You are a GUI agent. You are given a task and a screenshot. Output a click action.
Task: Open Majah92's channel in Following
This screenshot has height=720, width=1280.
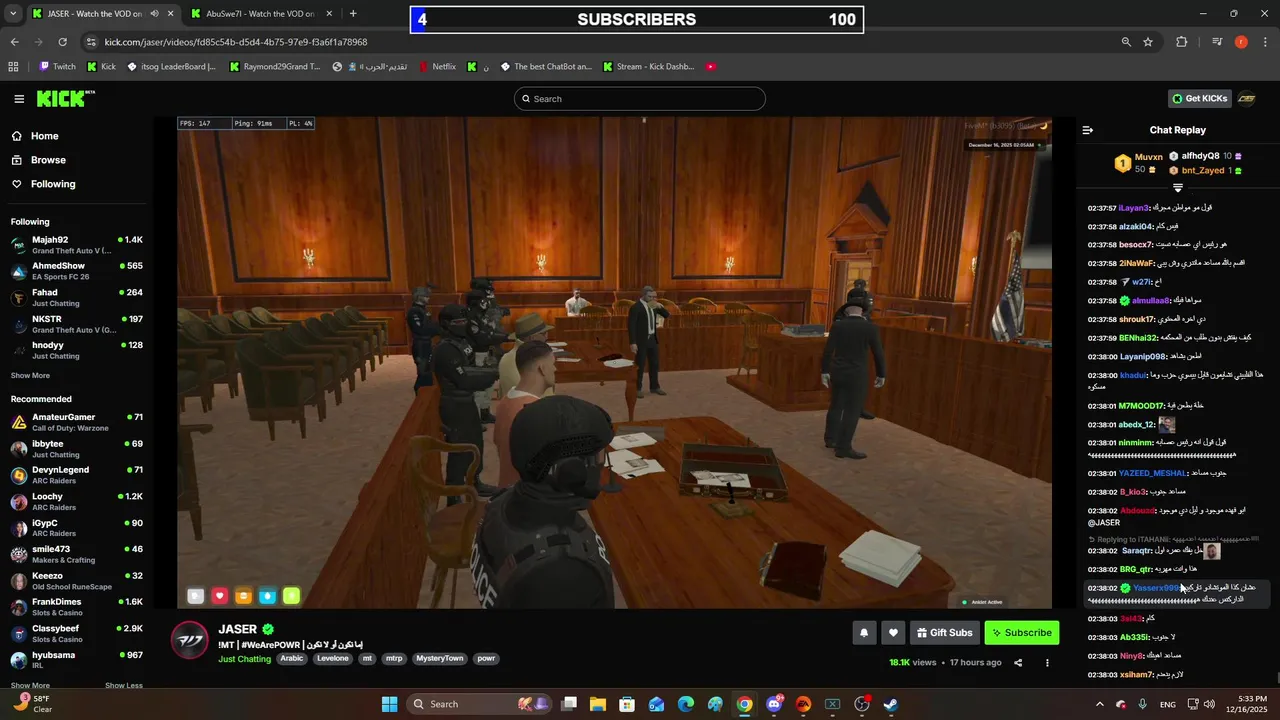click(76, 245)
